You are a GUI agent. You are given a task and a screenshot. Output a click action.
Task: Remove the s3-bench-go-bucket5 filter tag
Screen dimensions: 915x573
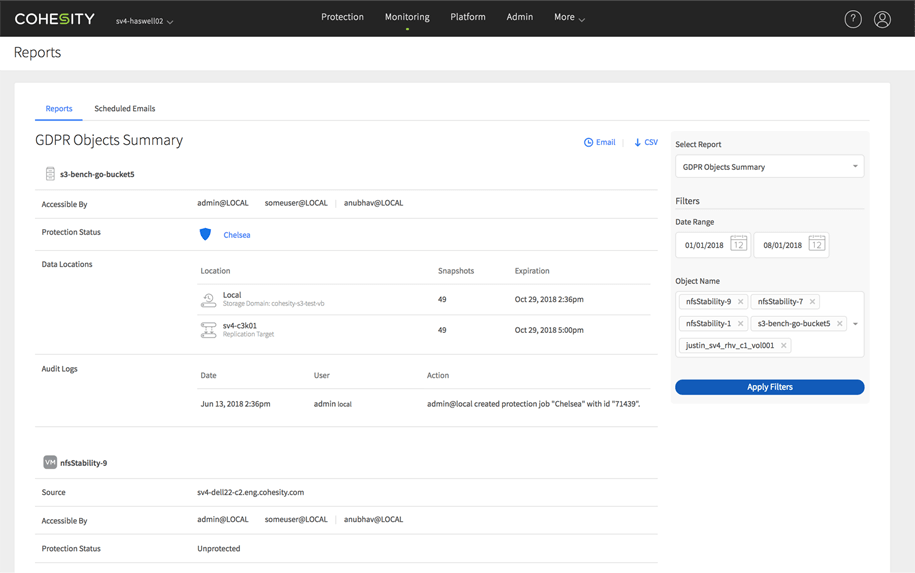tap(840, 323)
